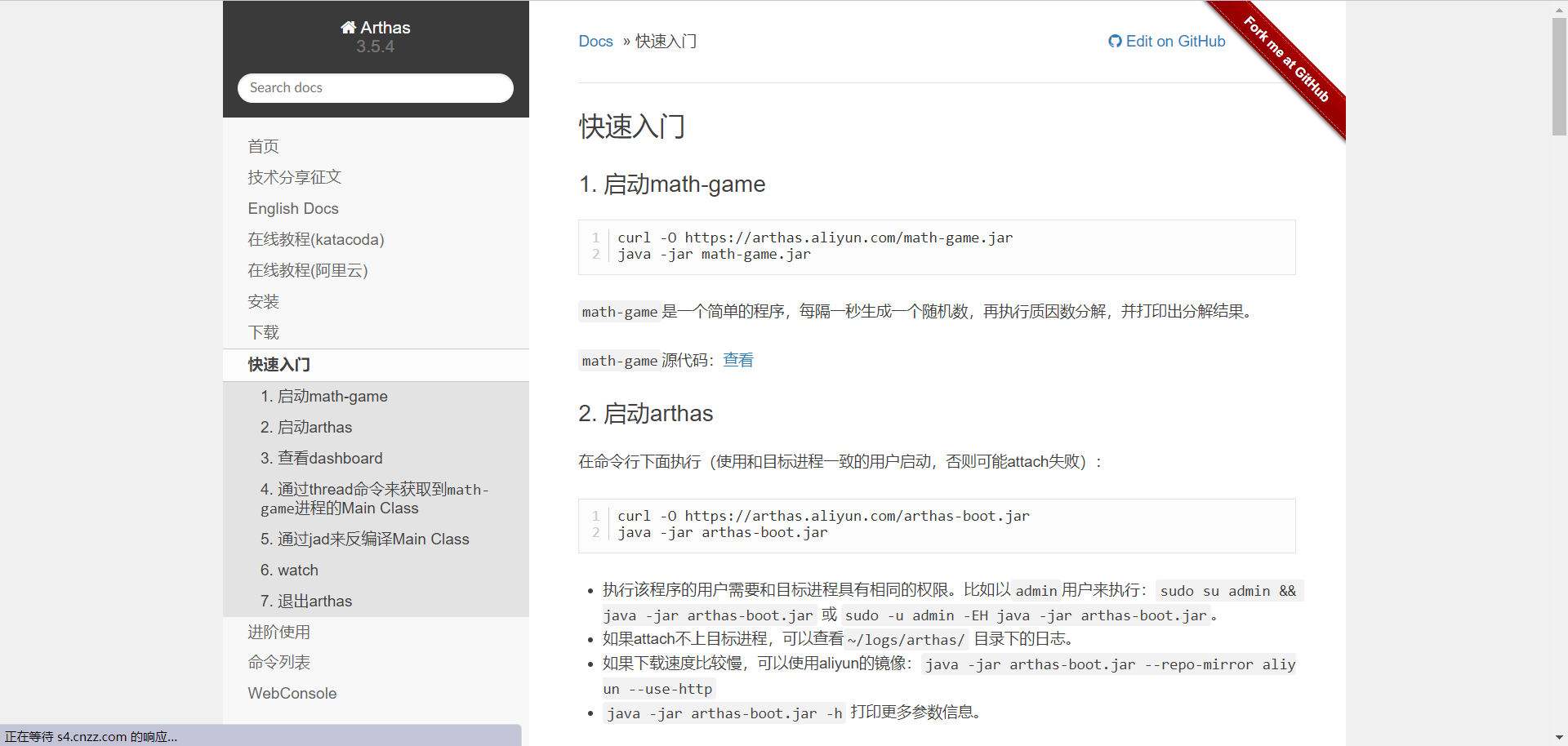Click the Search docs input field
The width and height of the screenshot is (1568, 746).
point(376,87)
